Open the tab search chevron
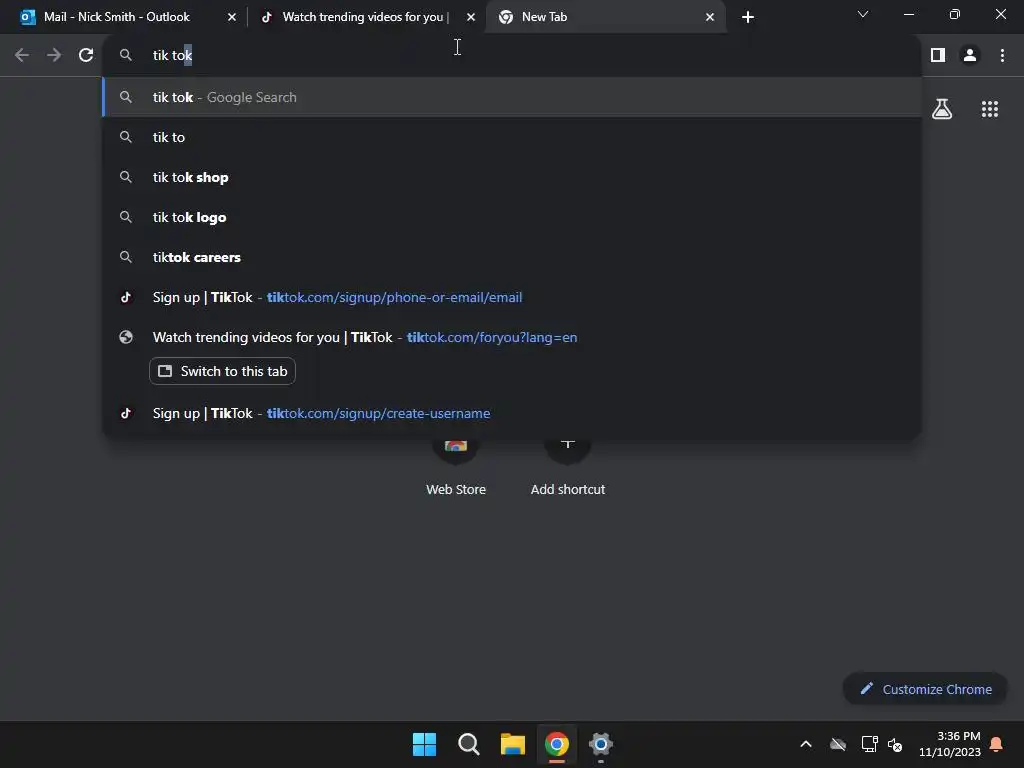 tap(863, 14)
